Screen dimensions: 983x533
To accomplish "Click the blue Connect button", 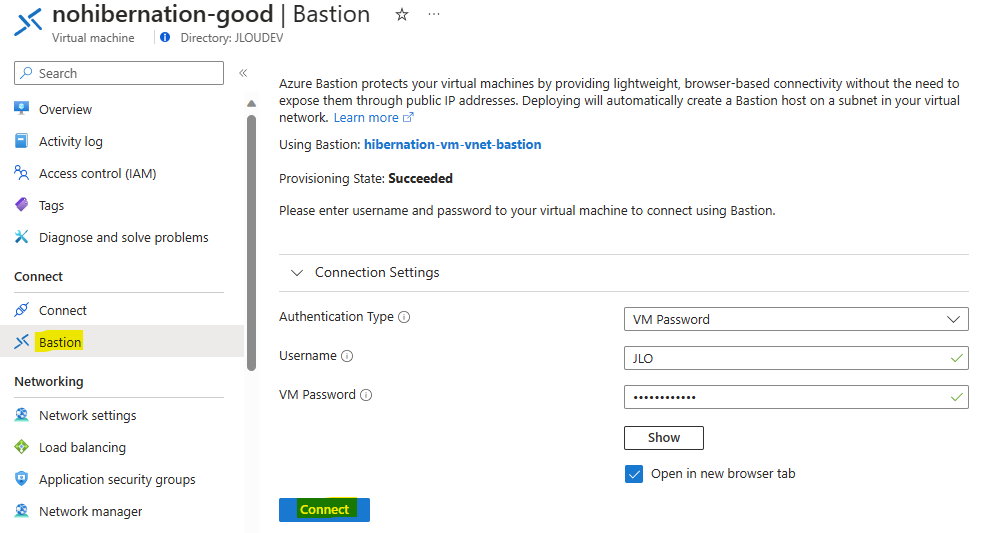I will click(324, 510).
